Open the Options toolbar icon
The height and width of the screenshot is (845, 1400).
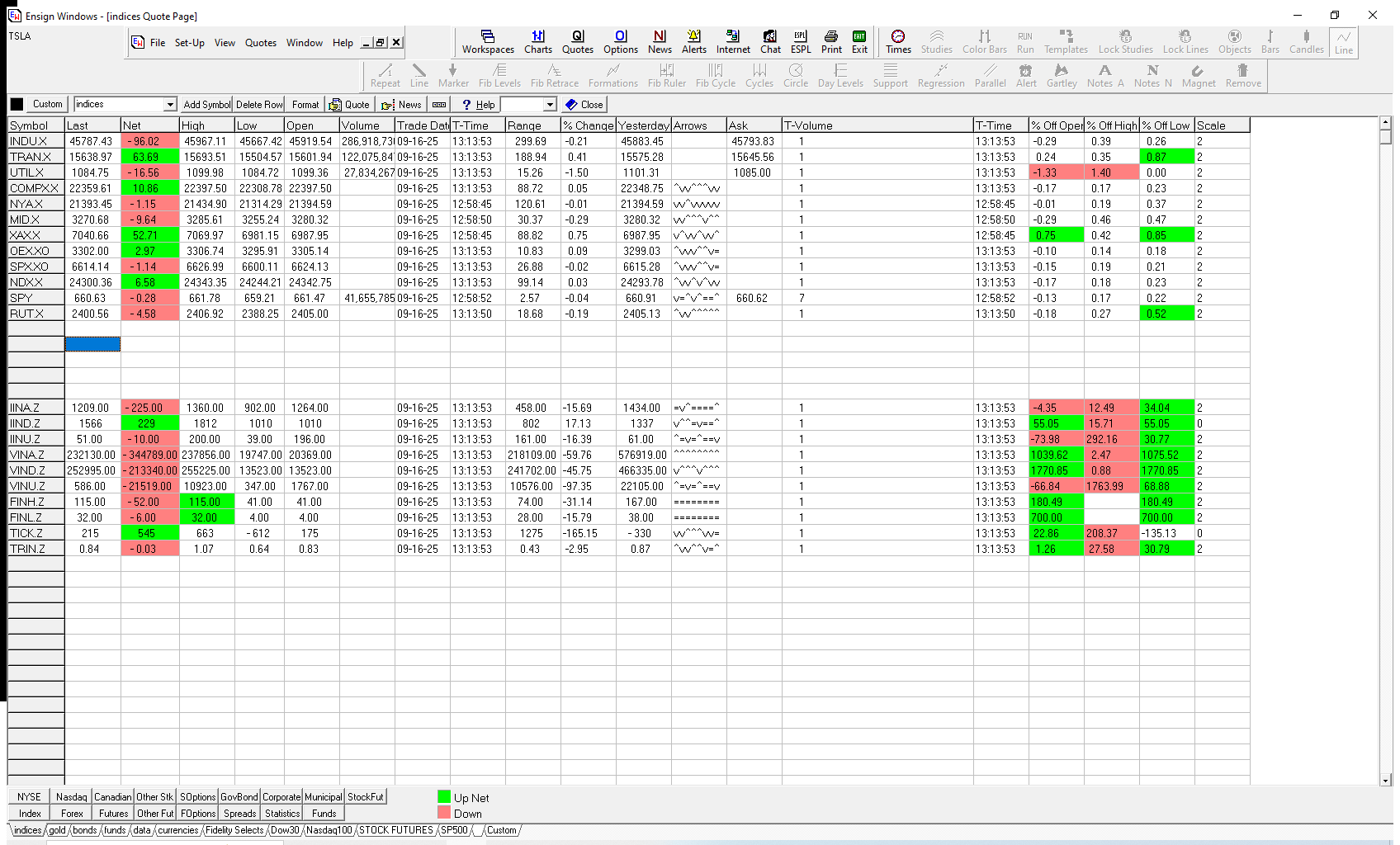[x=621, y=41]
